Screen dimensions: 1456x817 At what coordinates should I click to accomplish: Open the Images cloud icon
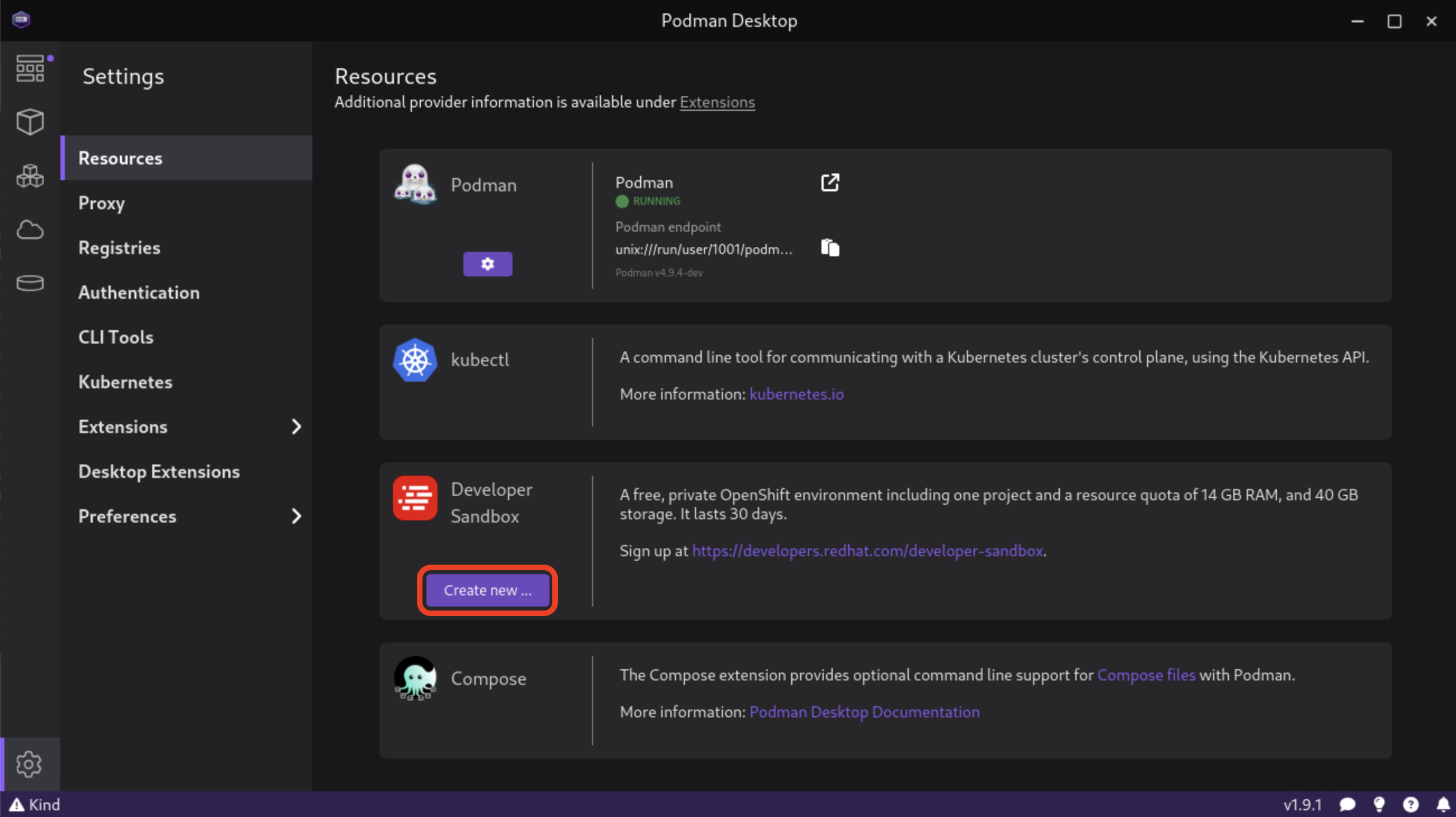(30, 229)
